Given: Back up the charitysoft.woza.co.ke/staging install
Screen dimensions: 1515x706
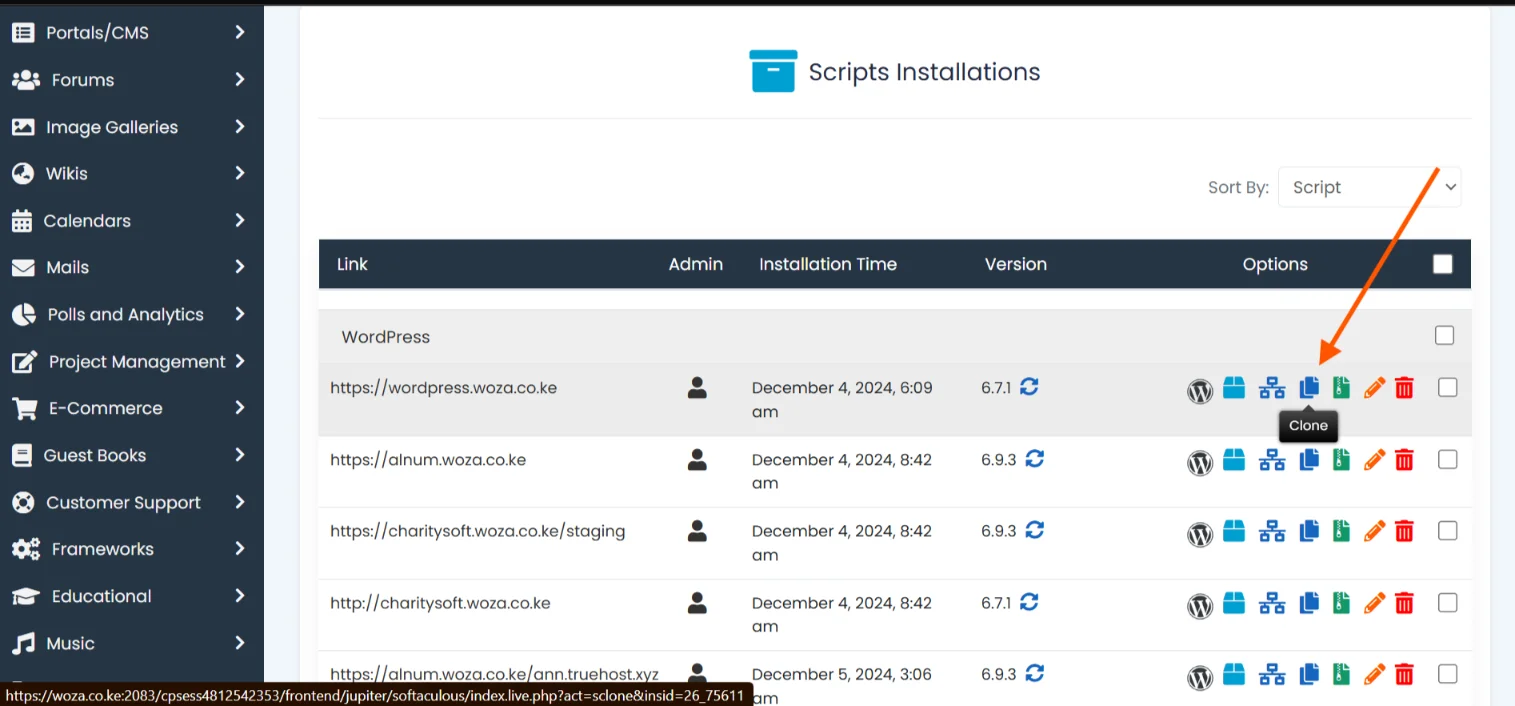Looking at the screenshot, I should tap(1340, 531).
